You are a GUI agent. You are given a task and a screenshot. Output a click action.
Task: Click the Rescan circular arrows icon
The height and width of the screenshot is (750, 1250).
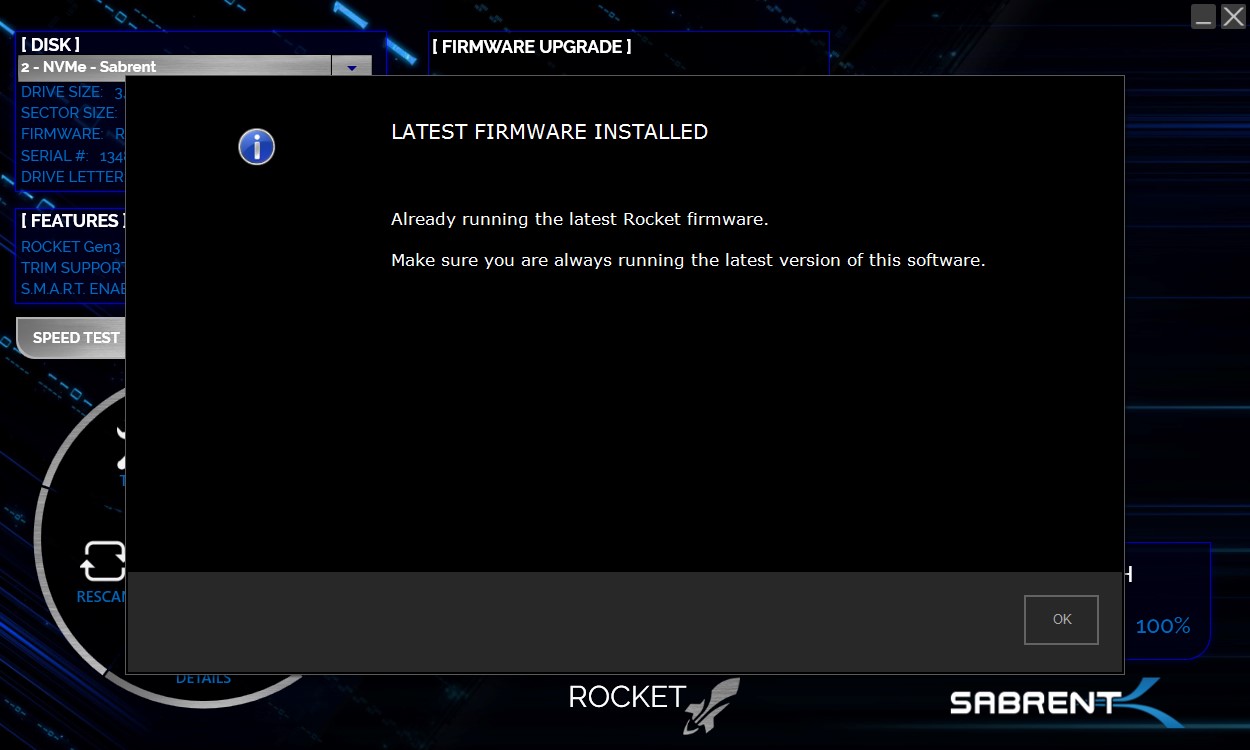103,562
